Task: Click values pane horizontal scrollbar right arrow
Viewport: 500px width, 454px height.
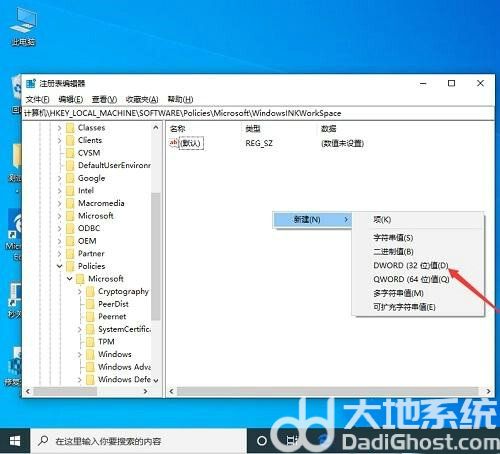Action: pos(488,391)
